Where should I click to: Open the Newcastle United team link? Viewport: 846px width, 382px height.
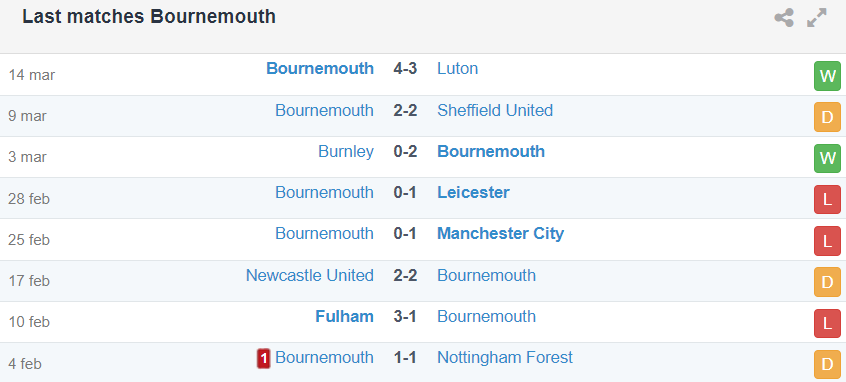click(310, 275)
